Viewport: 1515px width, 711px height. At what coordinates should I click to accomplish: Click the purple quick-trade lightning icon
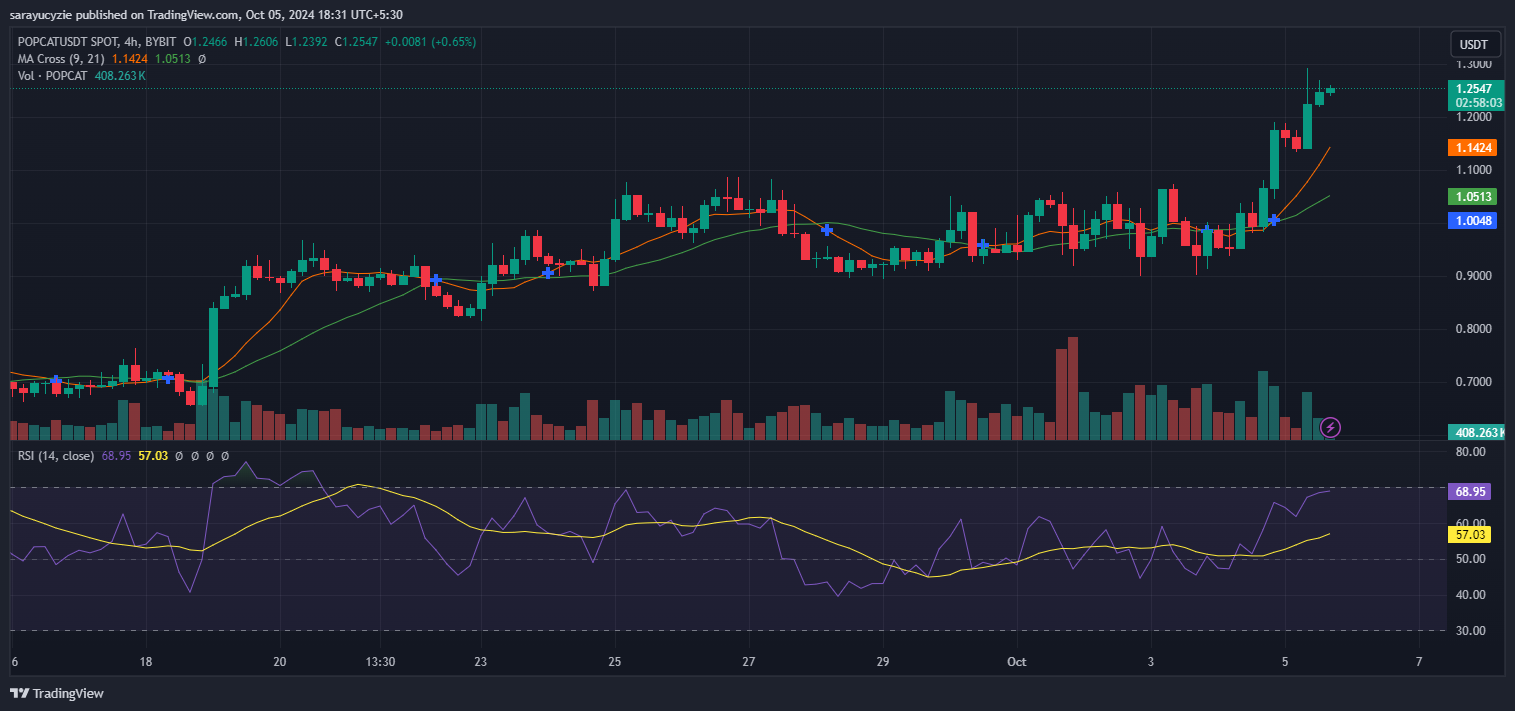(x=1330, y=428)
